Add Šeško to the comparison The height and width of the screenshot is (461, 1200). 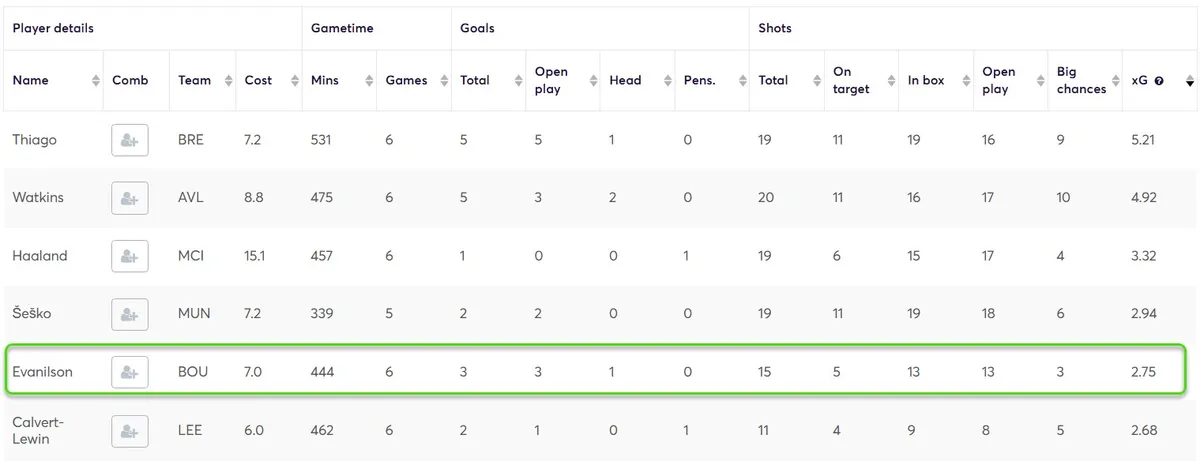129,314
